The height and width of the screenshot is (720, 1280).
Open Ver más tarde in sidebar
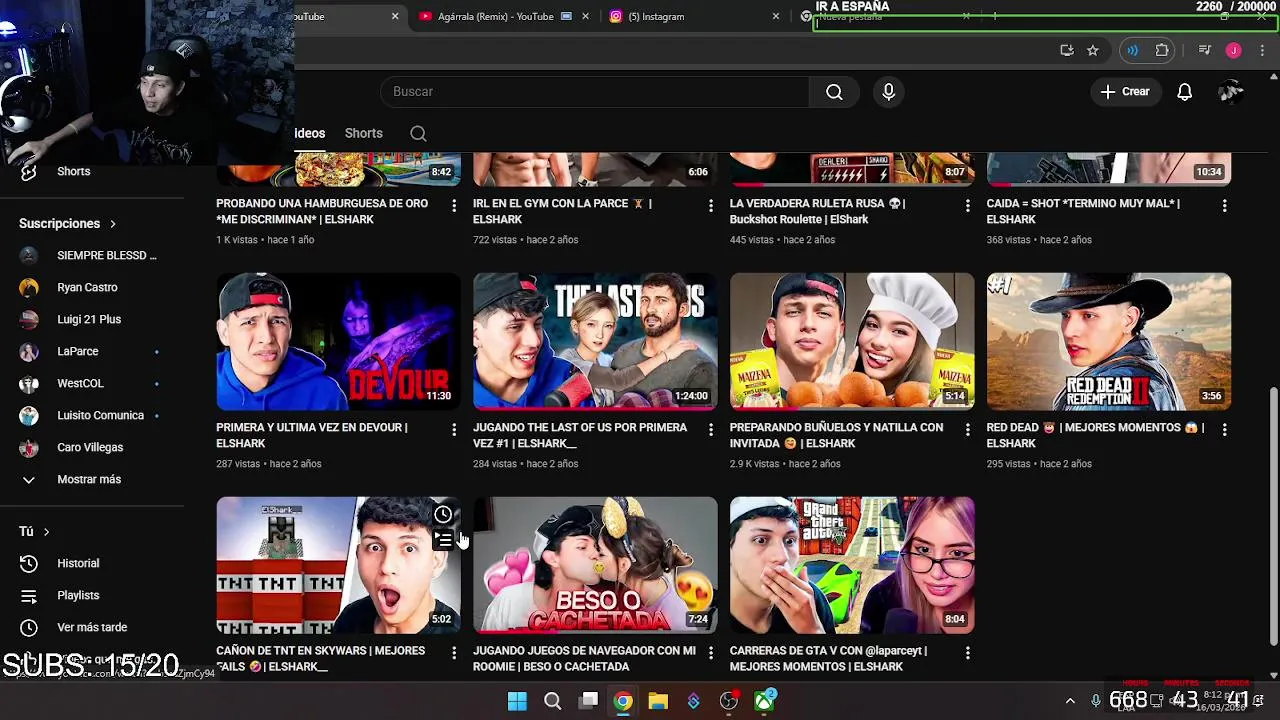tap(92, 627)
